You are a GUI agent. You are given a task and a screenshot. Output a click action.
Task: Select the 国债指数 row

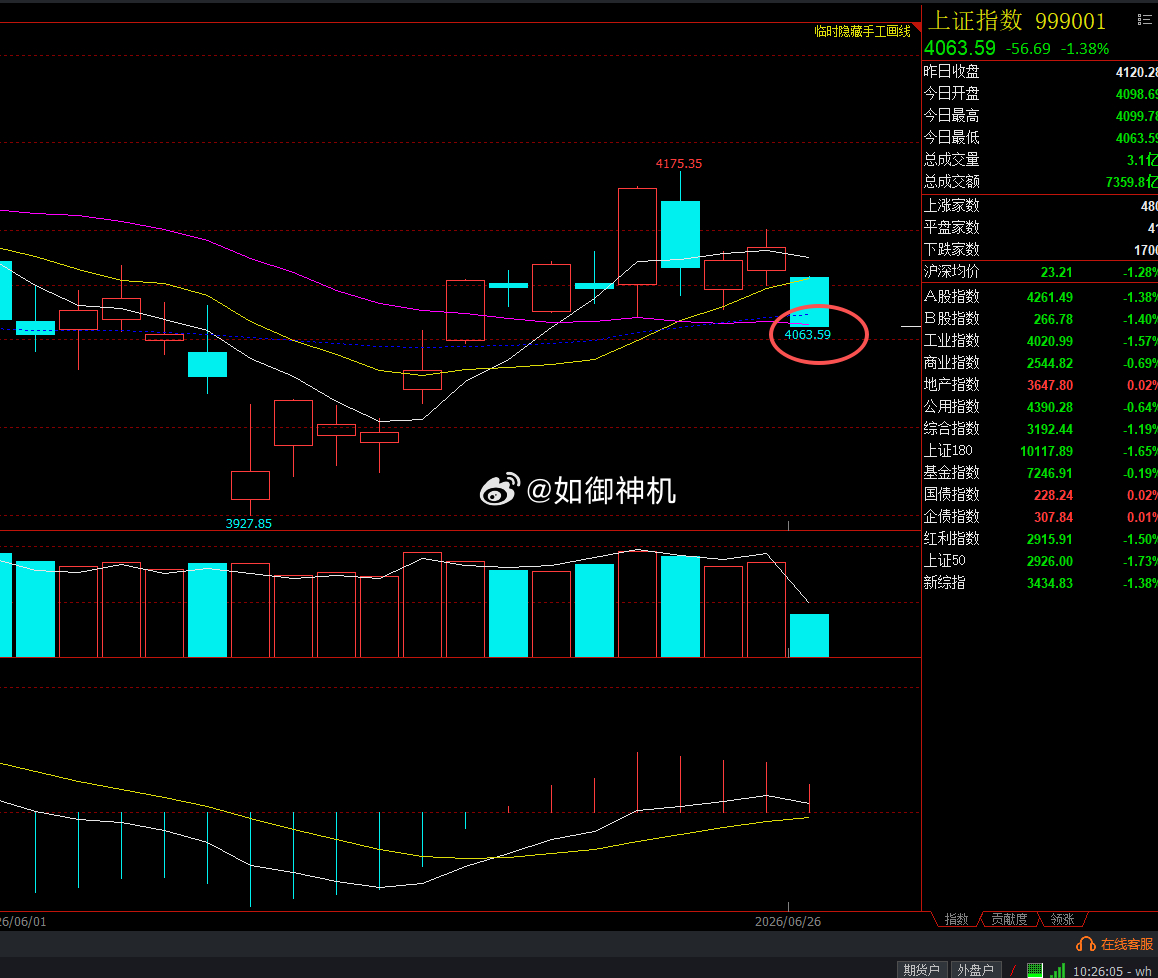(1040, 495)
